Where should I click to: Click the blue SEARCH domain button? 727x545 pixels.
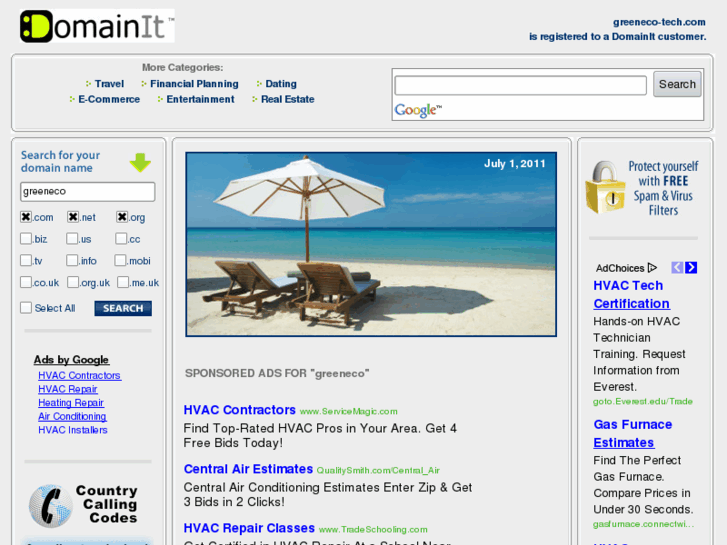pos(123,308)
